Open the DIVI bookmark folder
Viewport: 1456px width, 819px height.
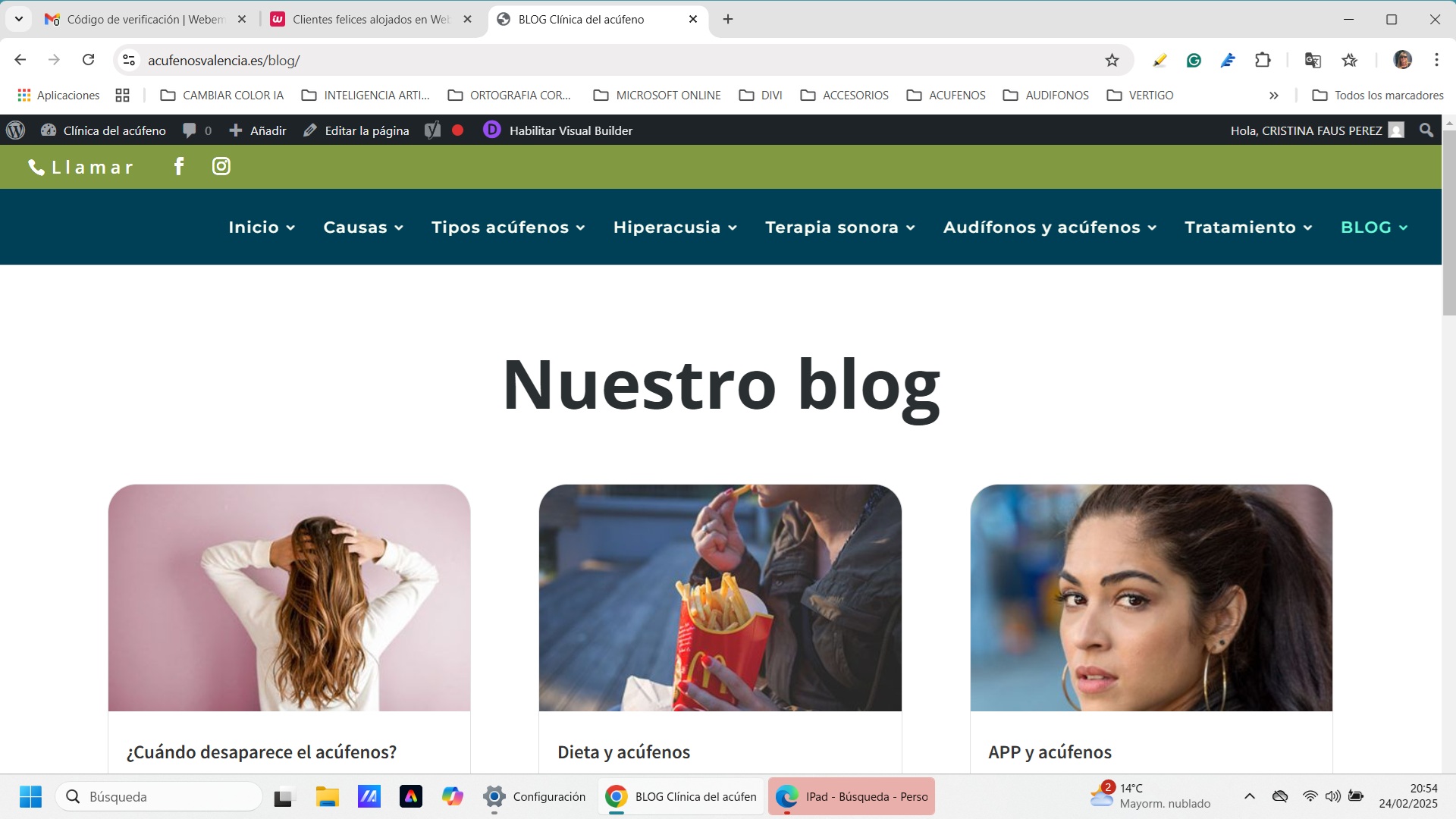pyautogui.click(x=761, y=95)
